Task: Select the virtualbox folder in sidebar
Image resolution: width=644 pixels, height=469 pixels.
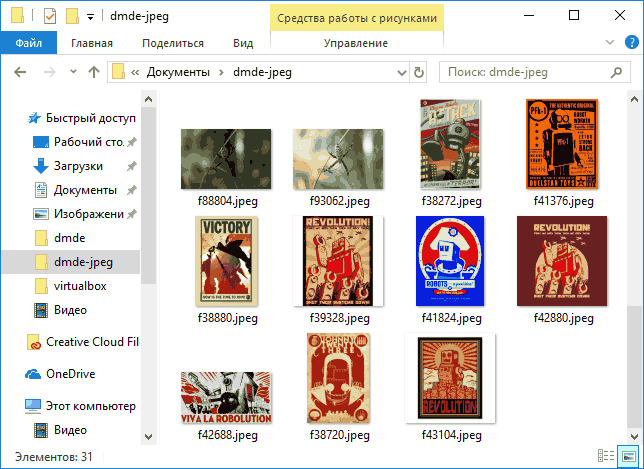Action: point(71,286)
